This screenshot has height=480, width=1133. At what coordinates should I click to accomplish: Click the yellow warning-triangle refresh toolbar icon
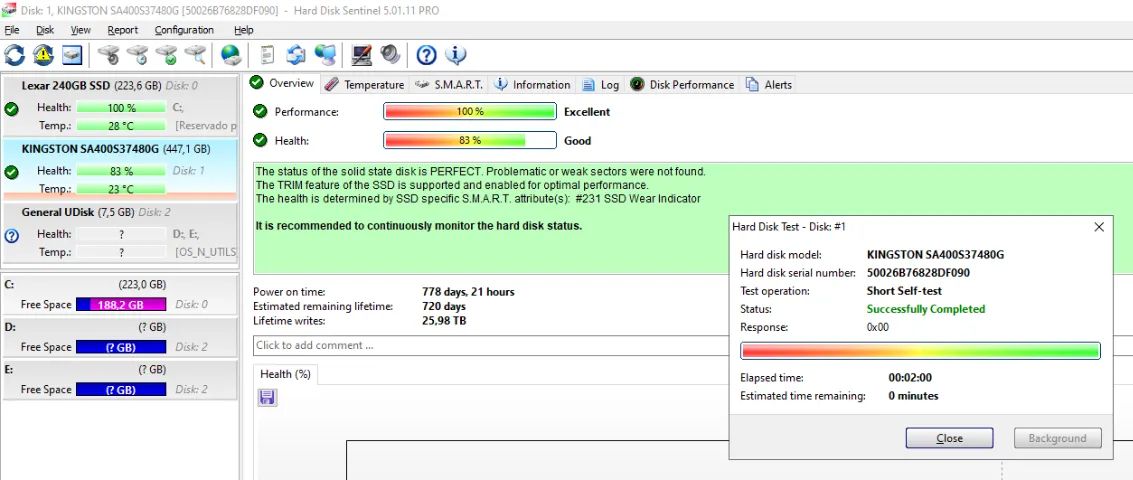tap(43, 55)
